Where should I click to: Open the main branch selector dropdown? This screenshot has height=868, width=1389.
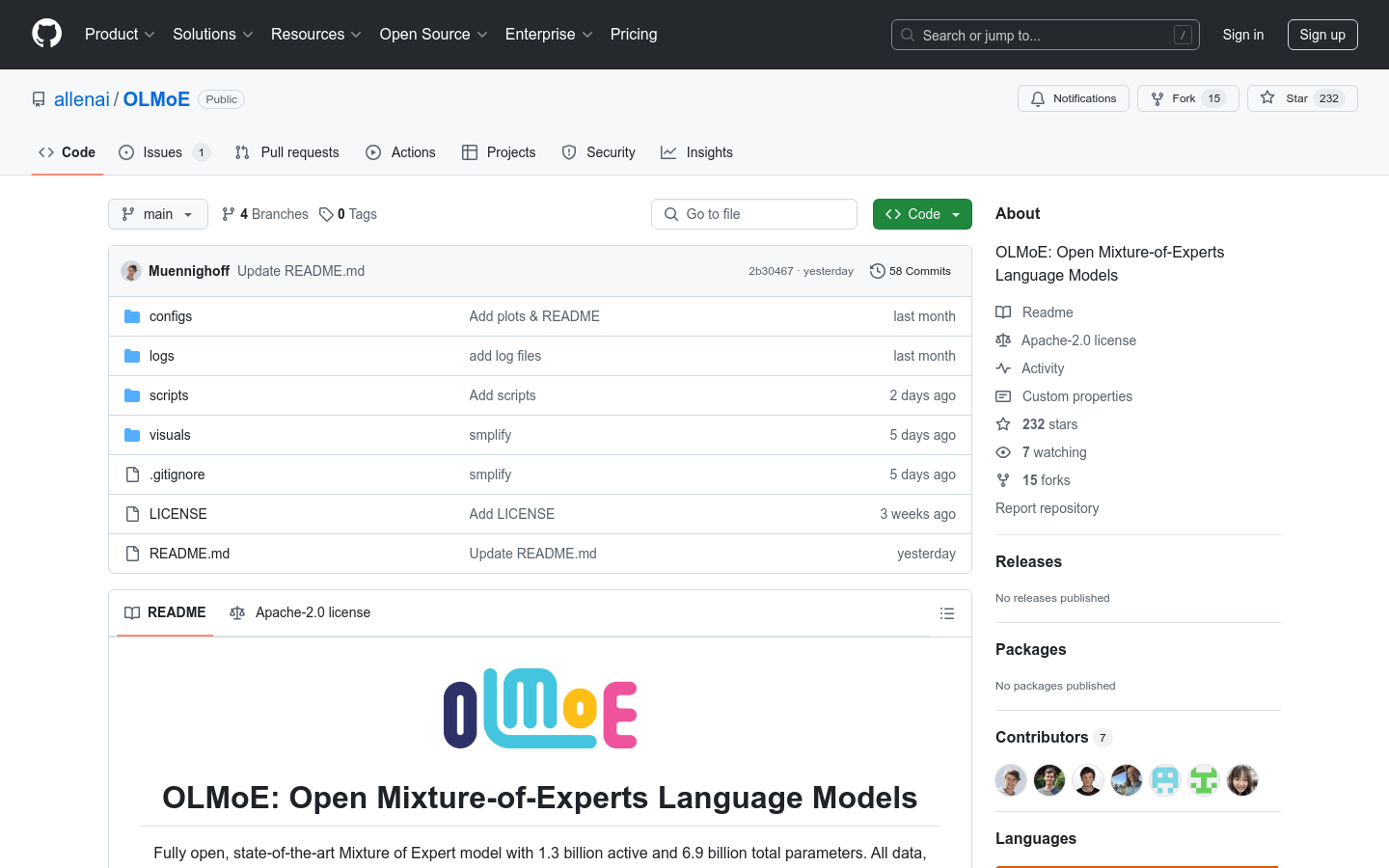[x=158, y=214]
